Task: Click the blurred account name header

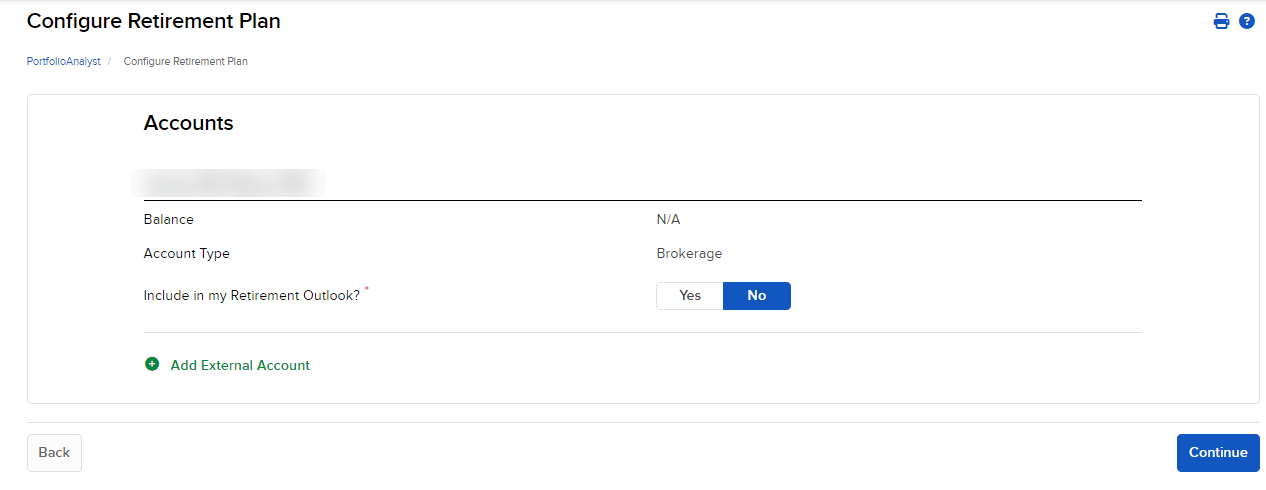Action: (x=228, y=183)
